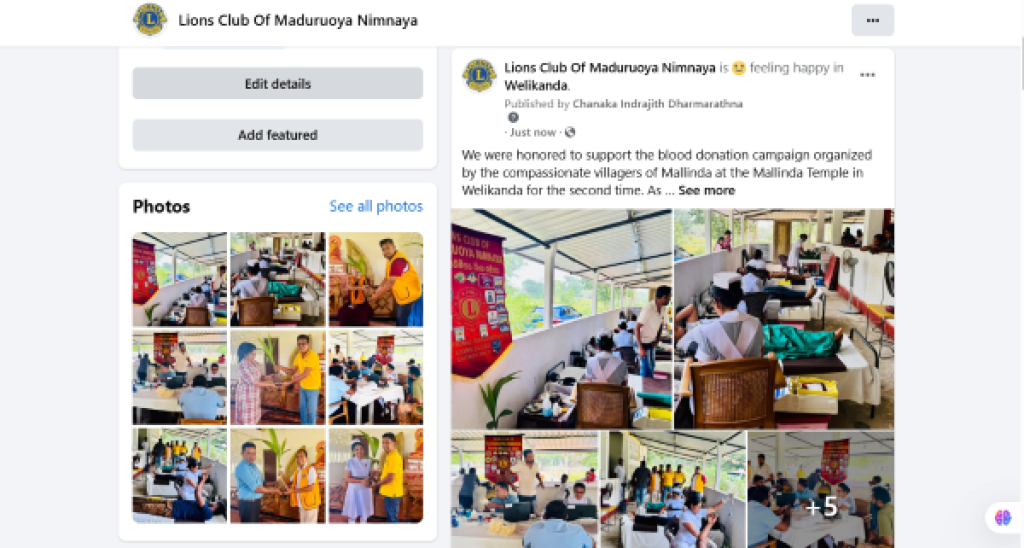The width and height of the screenshot is (1024, 548).
Task: Expand post text with See more
Action: (x=707, y=191)
